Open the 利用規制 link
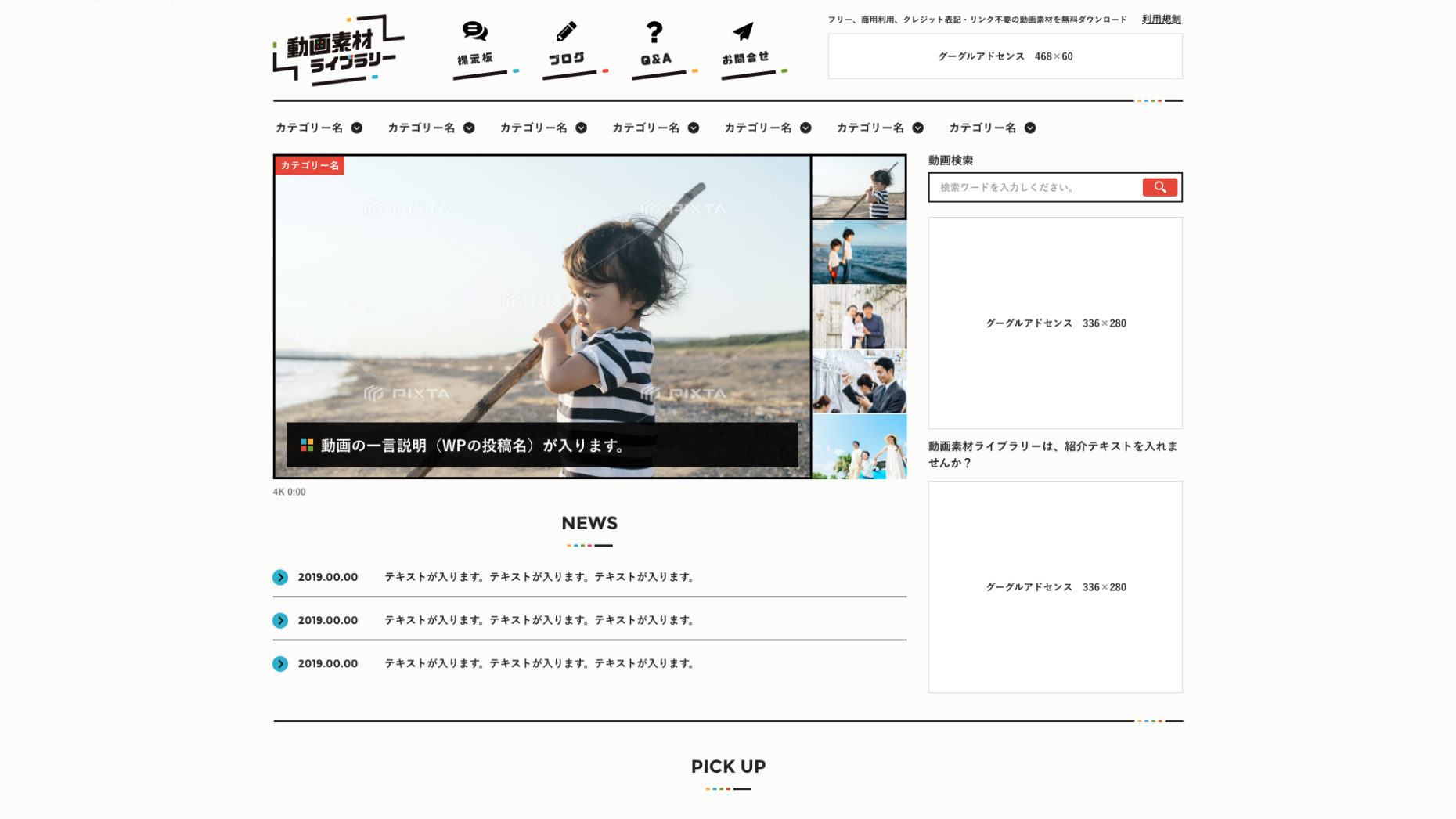 click(x=1161, y=20)
